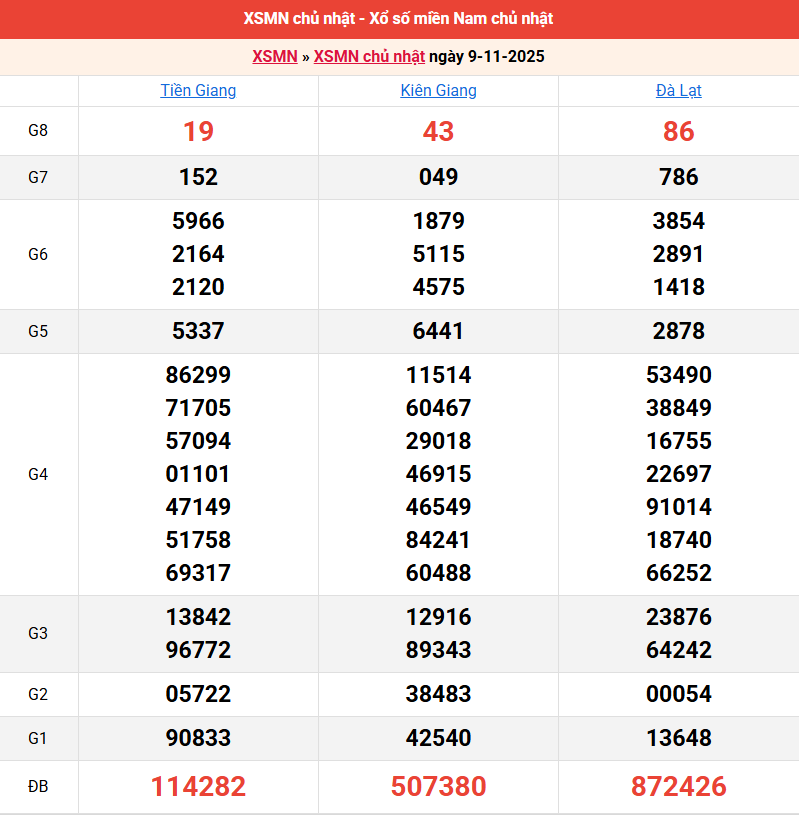Select the G1 number 90833
The image size is (799, 815).
[198, 738]
